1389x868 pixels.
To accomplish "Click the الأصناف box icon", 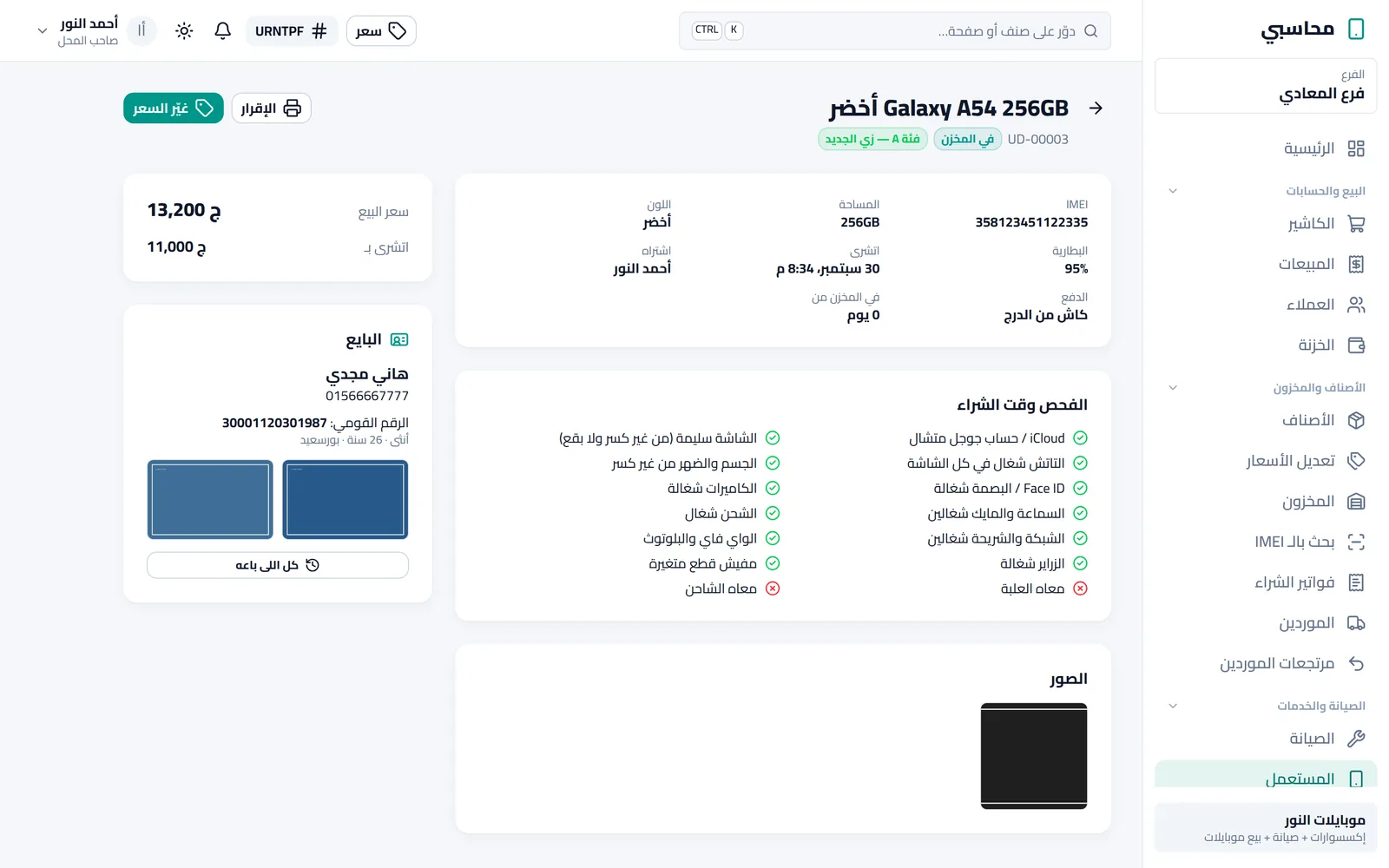I will 1356,420.
